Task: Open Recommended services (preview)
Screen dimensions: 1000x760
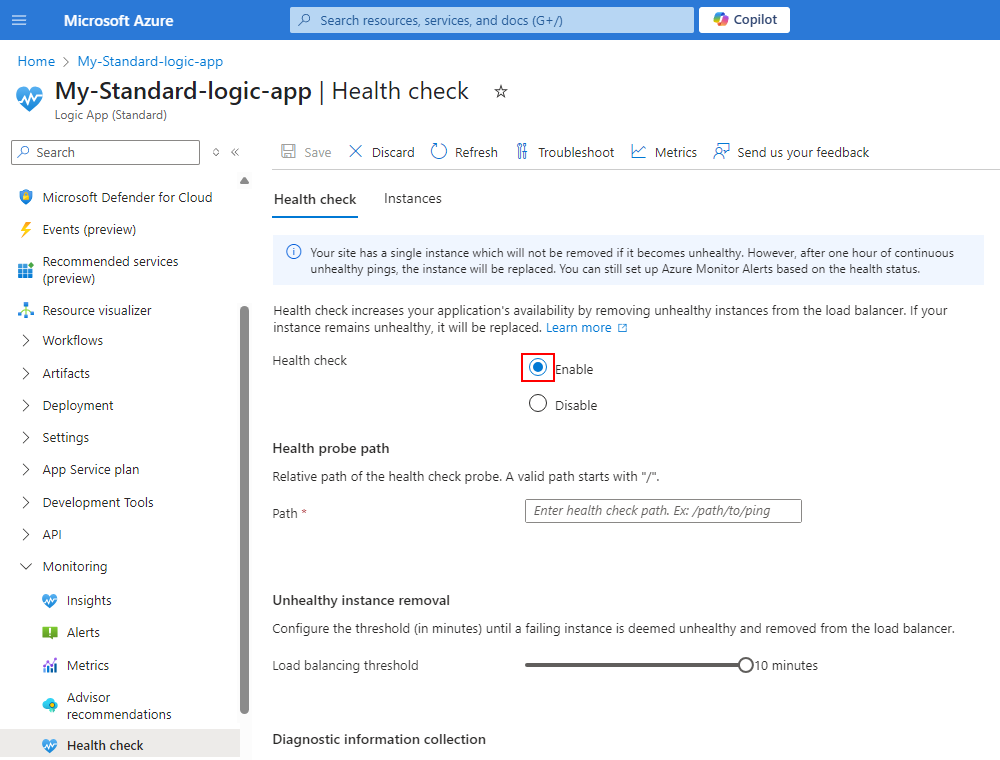Action: pyautogui.click(x=110, y=270)
